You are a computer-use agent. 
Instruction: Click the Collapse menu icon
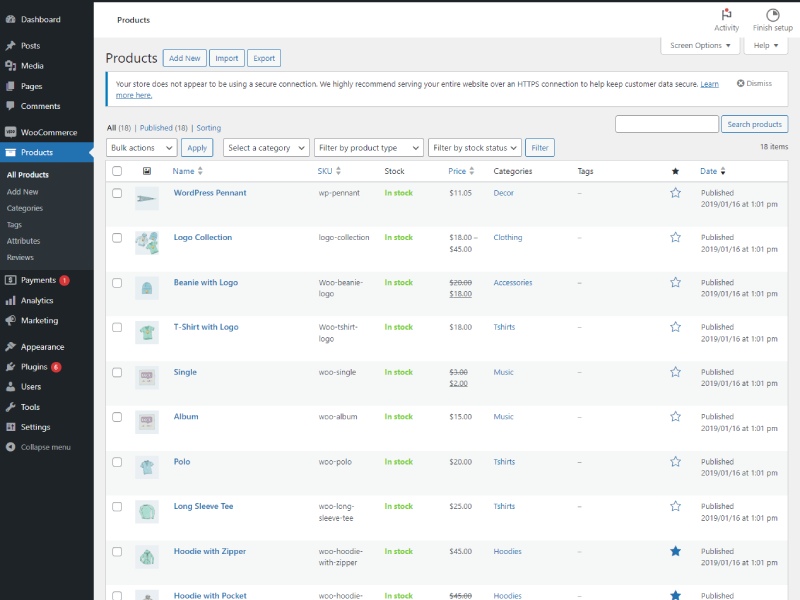coord(10,447)
